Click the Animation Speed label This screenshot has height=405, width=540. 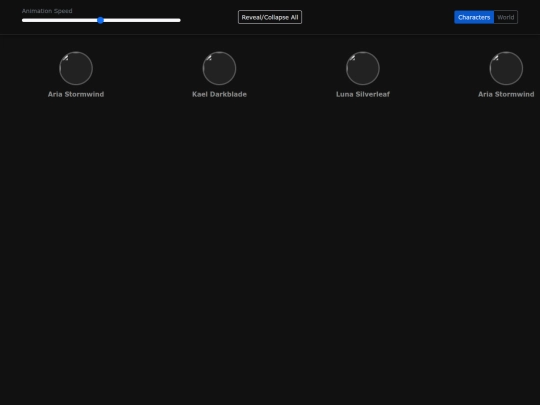47,11
